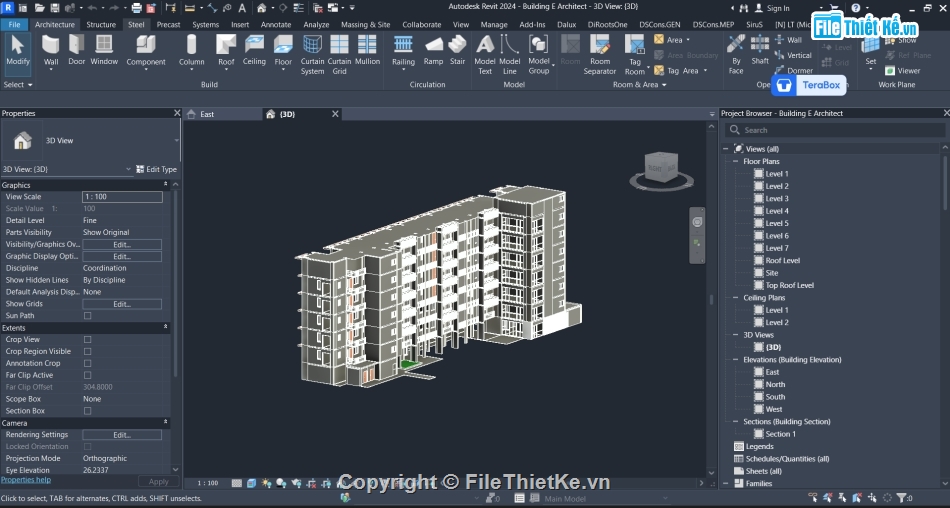This screenshot has width=950, height=508.
Task: Collapse the Floor Plans node
Action: [x=736, y=161]
